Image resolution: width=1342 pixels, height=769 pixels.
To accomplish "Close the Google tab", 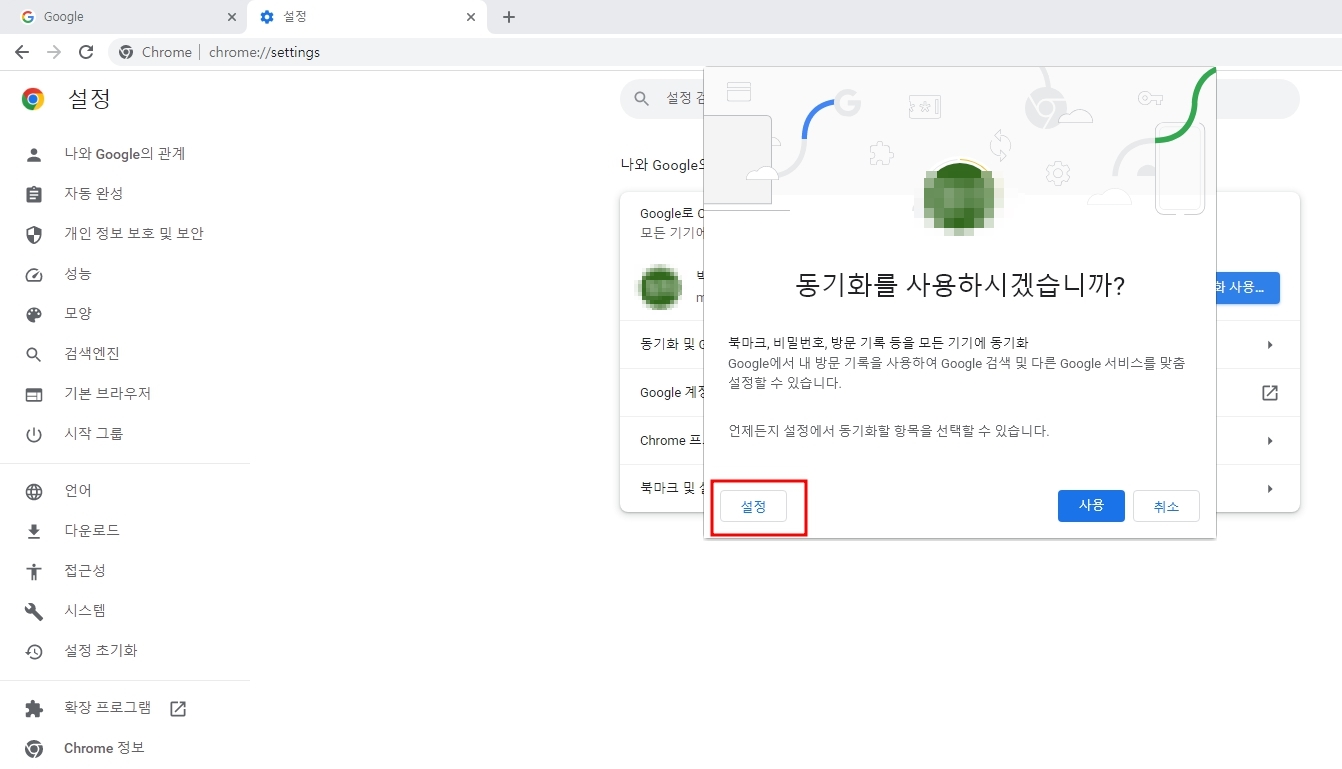I will pyautogui.click(x=232, y=17).
